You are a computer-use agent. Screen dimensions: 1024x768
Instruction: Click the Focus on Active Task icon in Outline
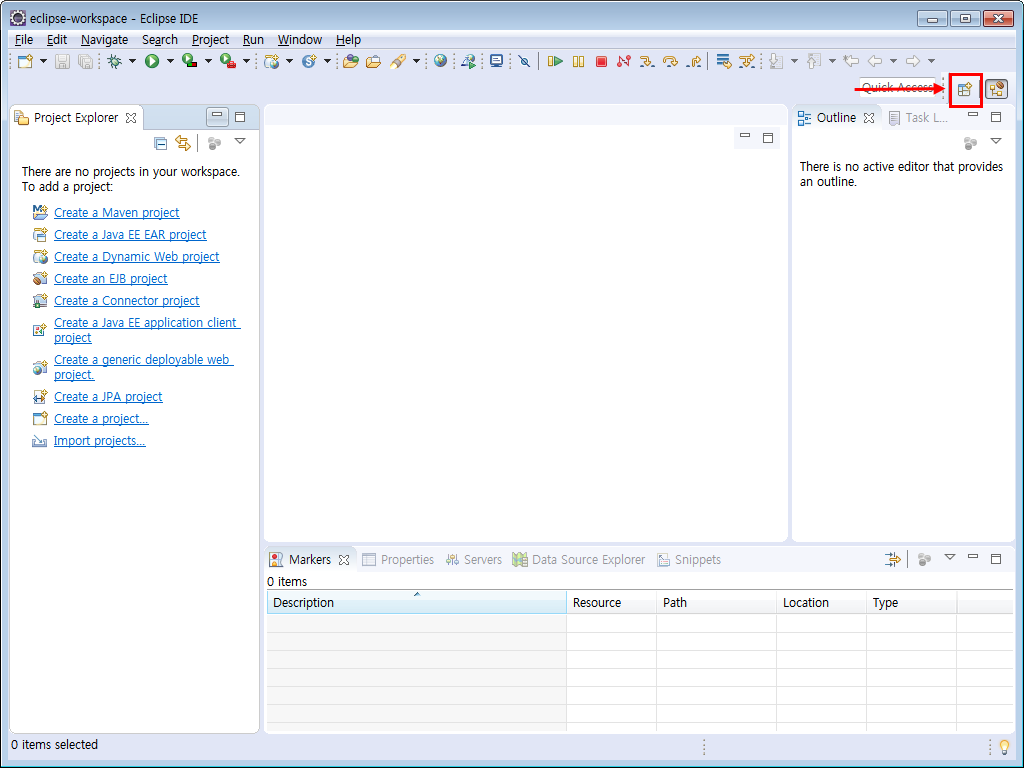[970, 142]
